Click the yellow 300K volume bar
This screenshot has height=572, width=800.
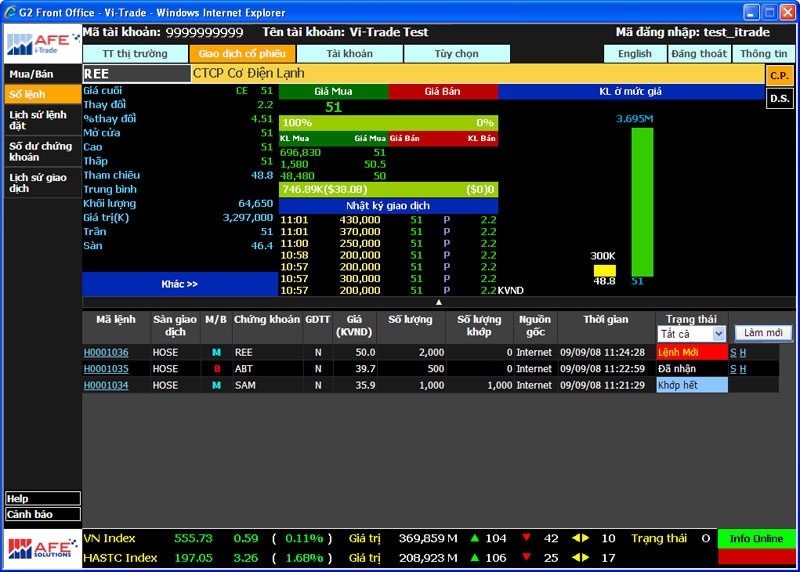(x=604, y=270)
